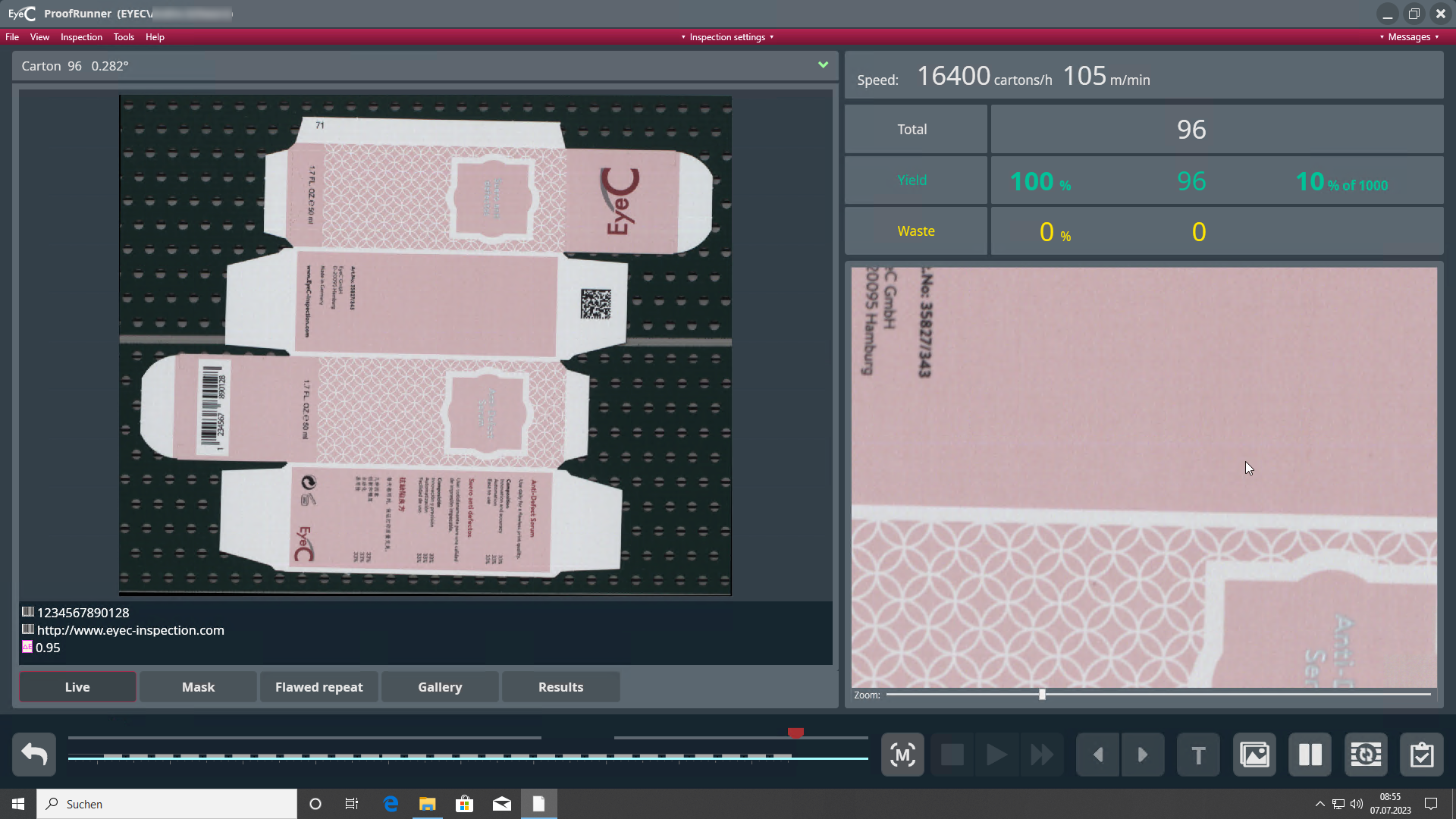Open the Messages dropdown
The width and height of the screenshot is (1456, 819).
[1409, 37]
